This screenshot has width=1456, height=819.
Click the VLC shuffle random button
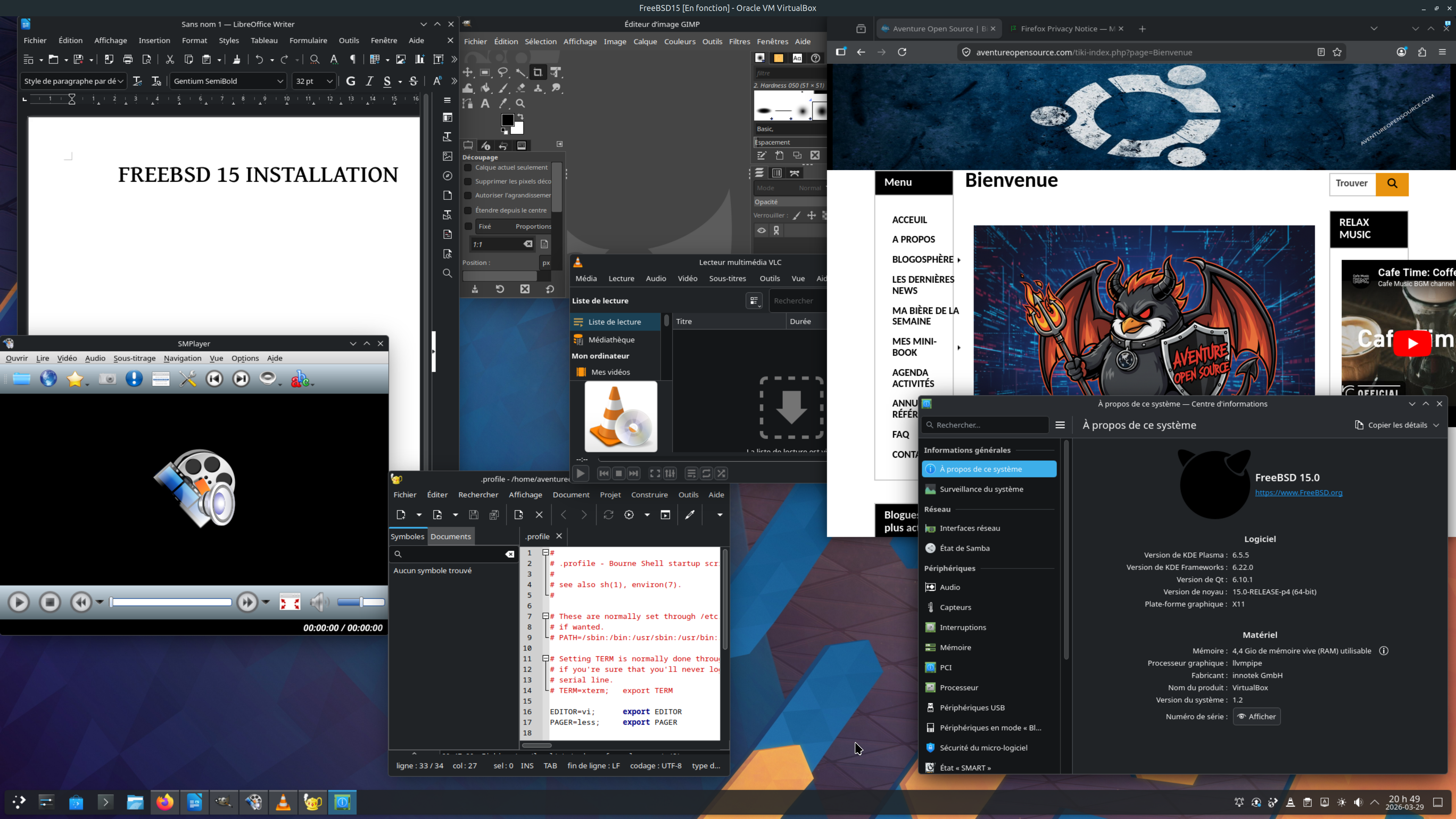(x=721, y=473)
